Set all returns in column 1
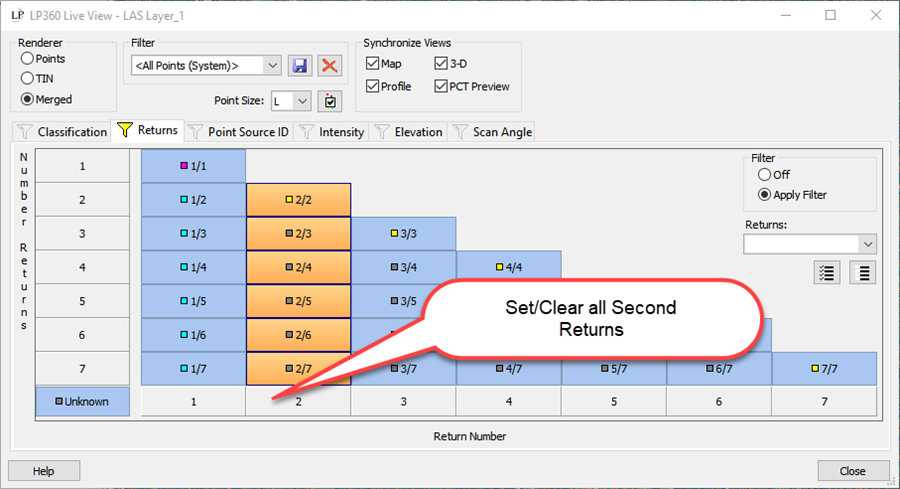900x489 pixels. pos(193,402)
